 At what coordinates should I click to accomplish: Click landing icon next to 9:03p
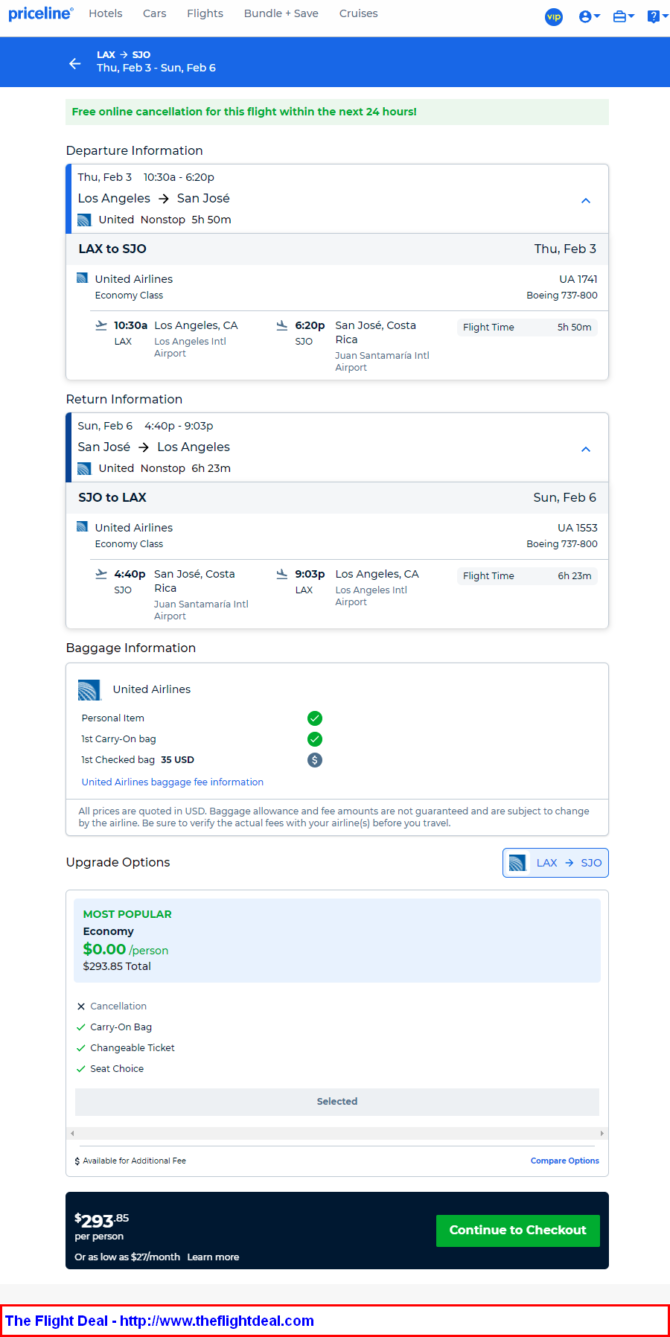(282, 574)
